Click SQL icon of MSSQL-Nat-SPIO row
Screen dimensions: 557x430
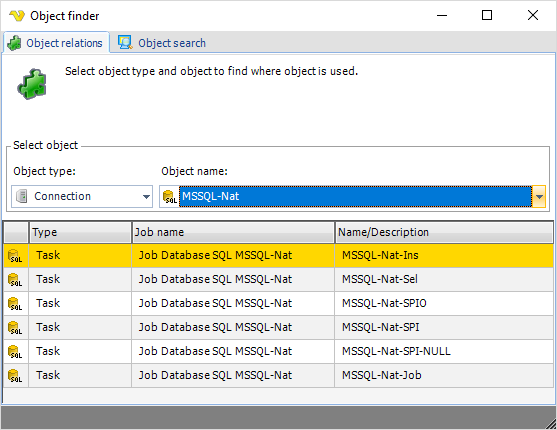pyautogui.click(x=15, y=304)
